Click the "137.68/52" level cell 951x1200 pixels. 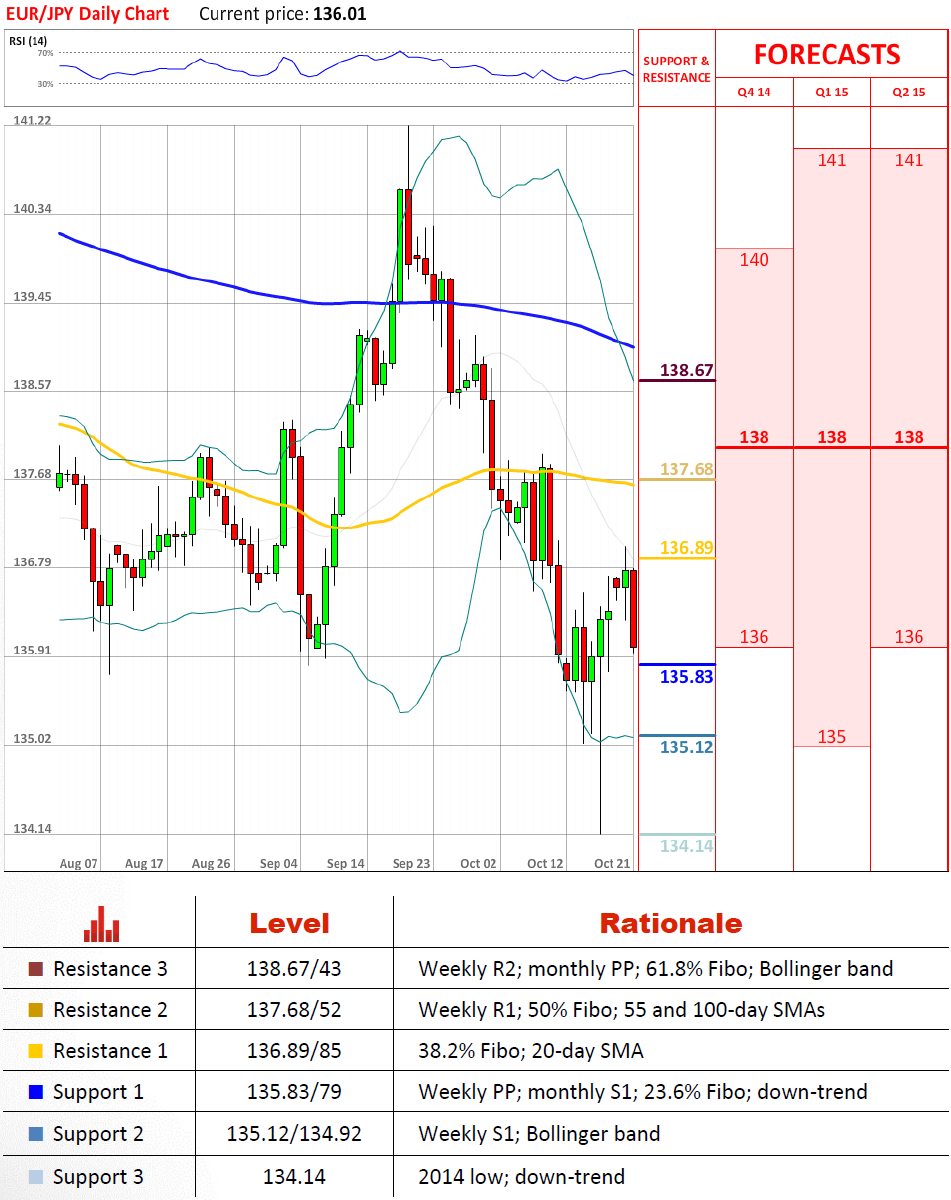coord(294,1010)
